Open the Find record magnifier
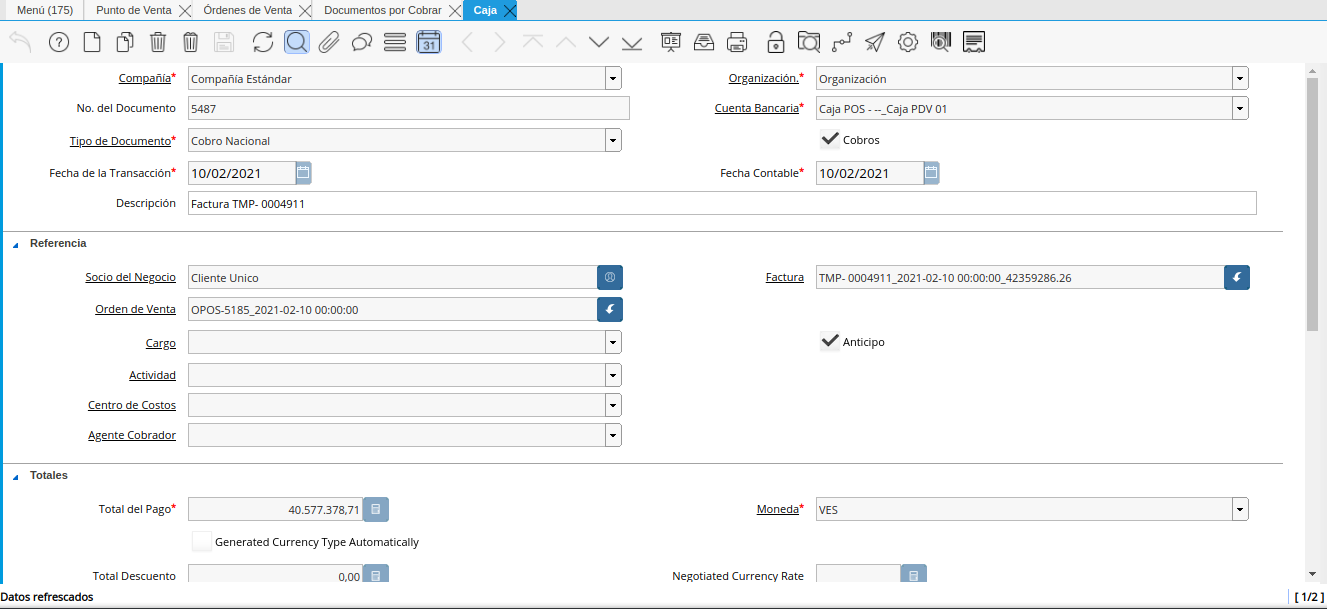 pyautogui.click(x=296, y=42)
